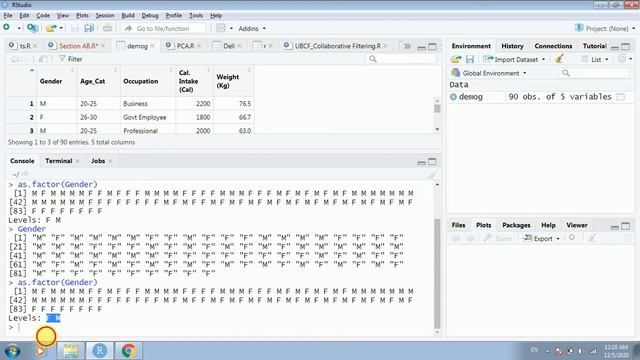Image resolution: width=640 pixels, height=360 pixels.
Task: Click the Filter funnel button
Action: point(71,59)
